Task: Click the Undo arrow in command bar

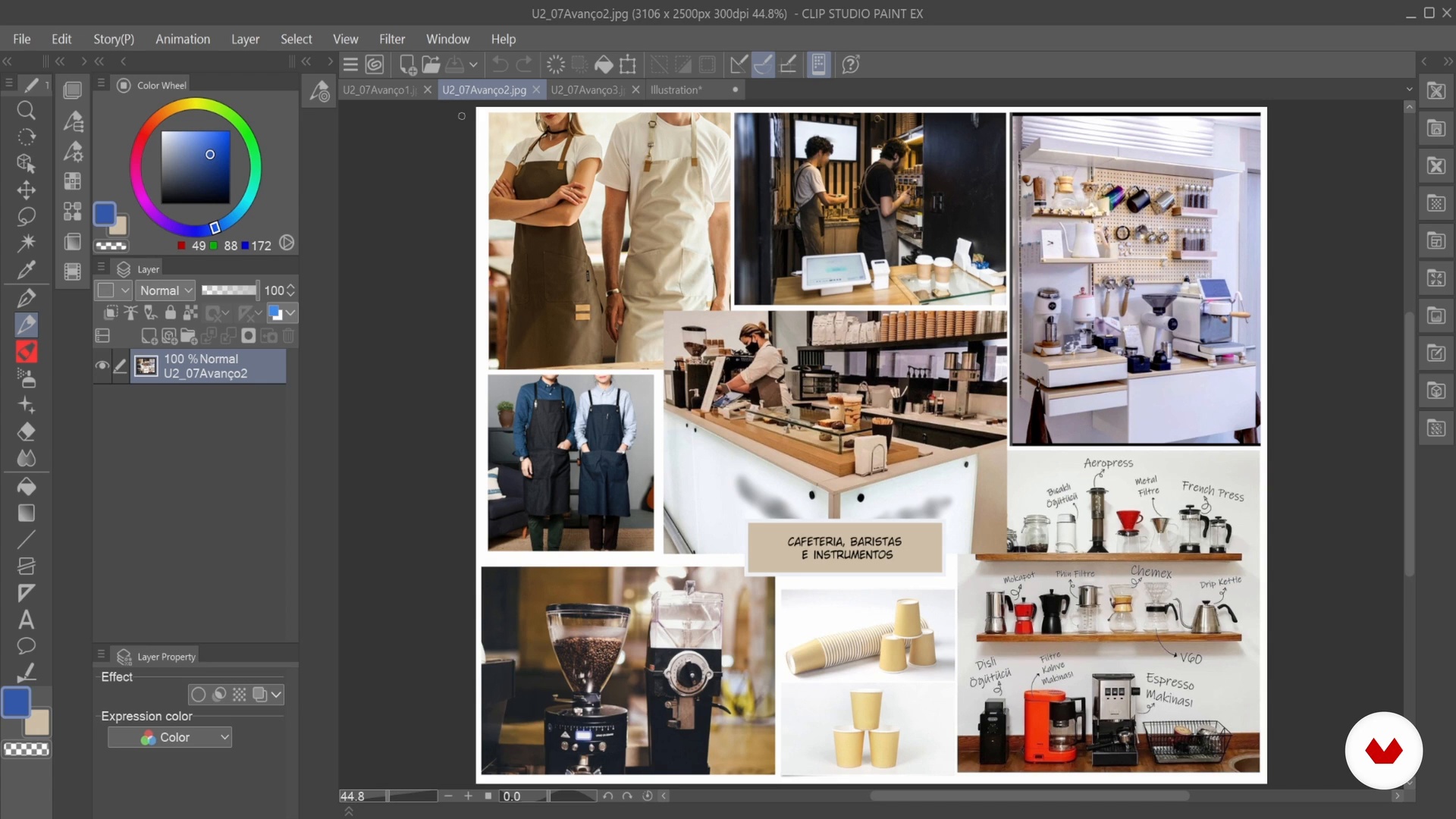Action: (x=500, y=65)
